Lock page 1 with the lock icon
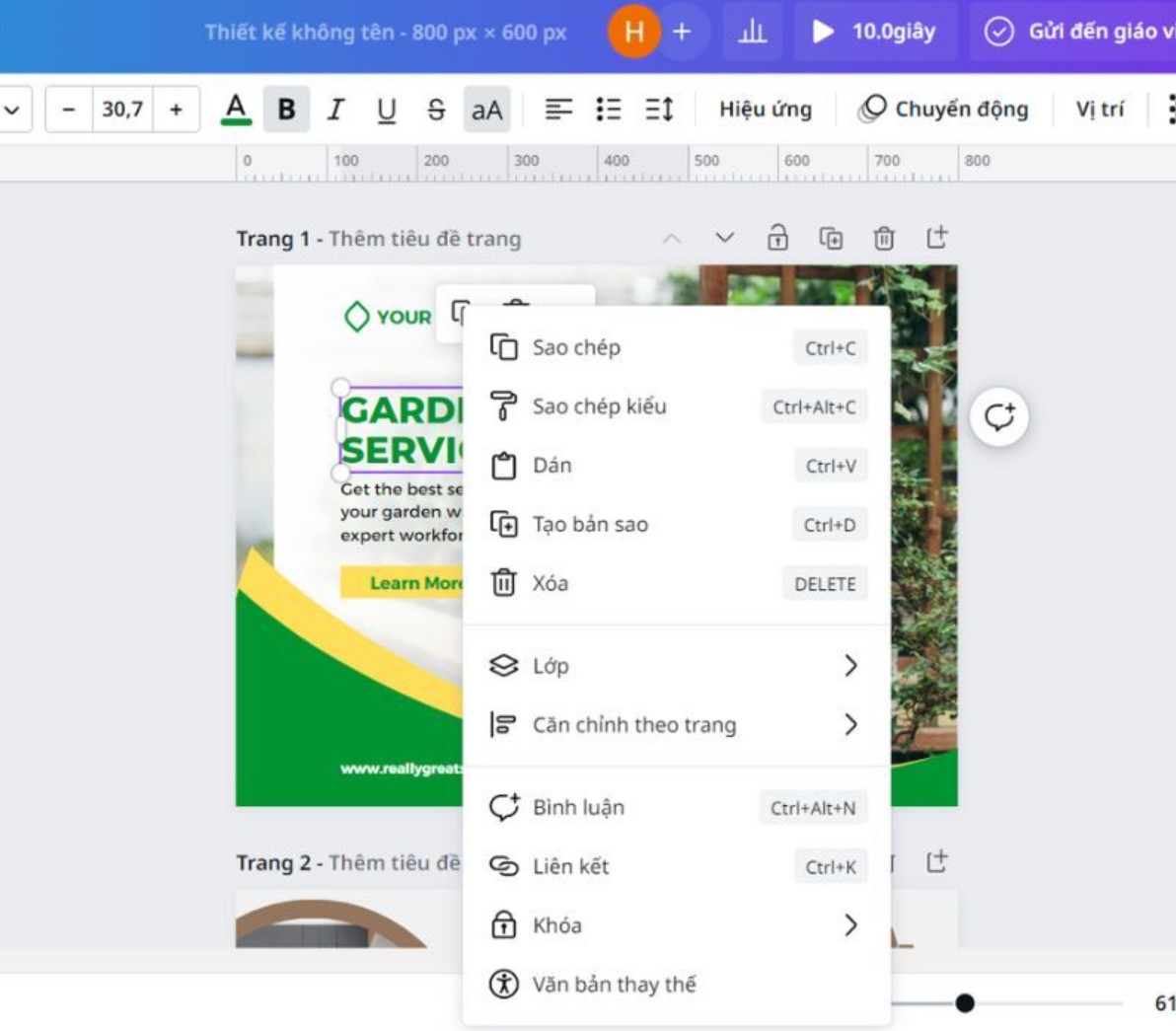1176x1031 pixels. [x=777, y=238]
